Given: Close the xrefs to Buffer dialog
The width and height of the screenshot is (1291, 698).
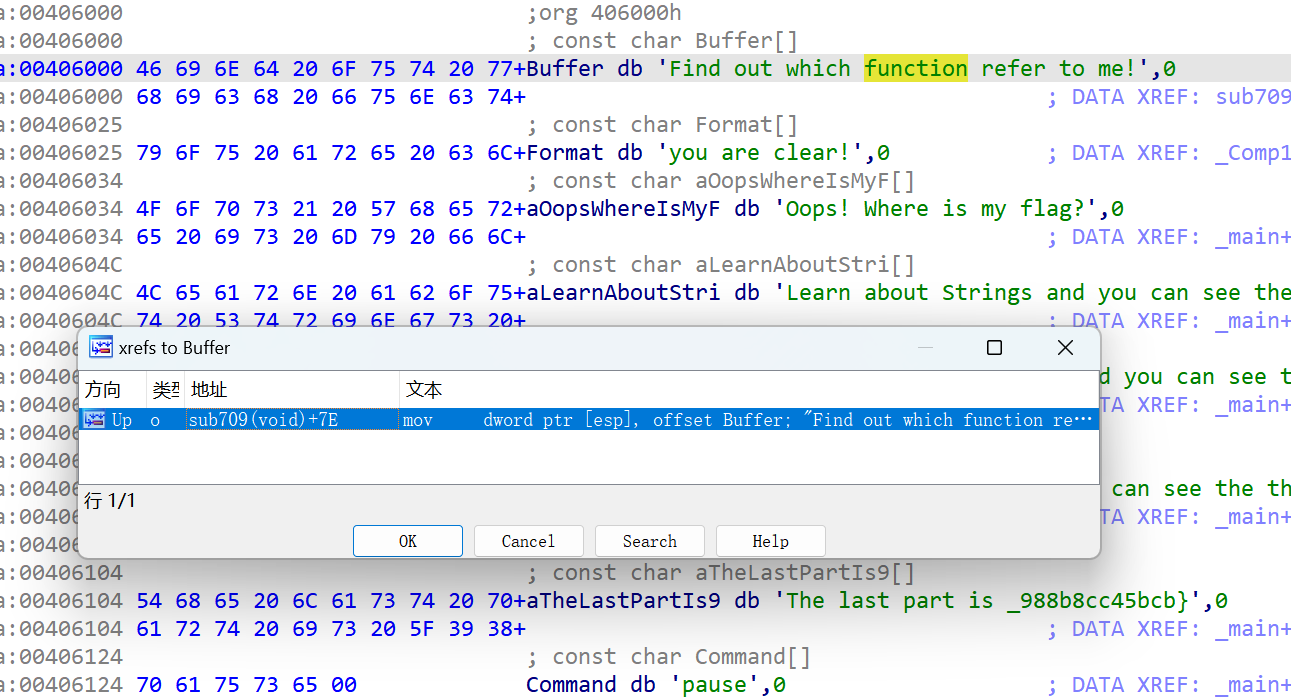Looking at the screenshot, I should [x=1065, y=348].
